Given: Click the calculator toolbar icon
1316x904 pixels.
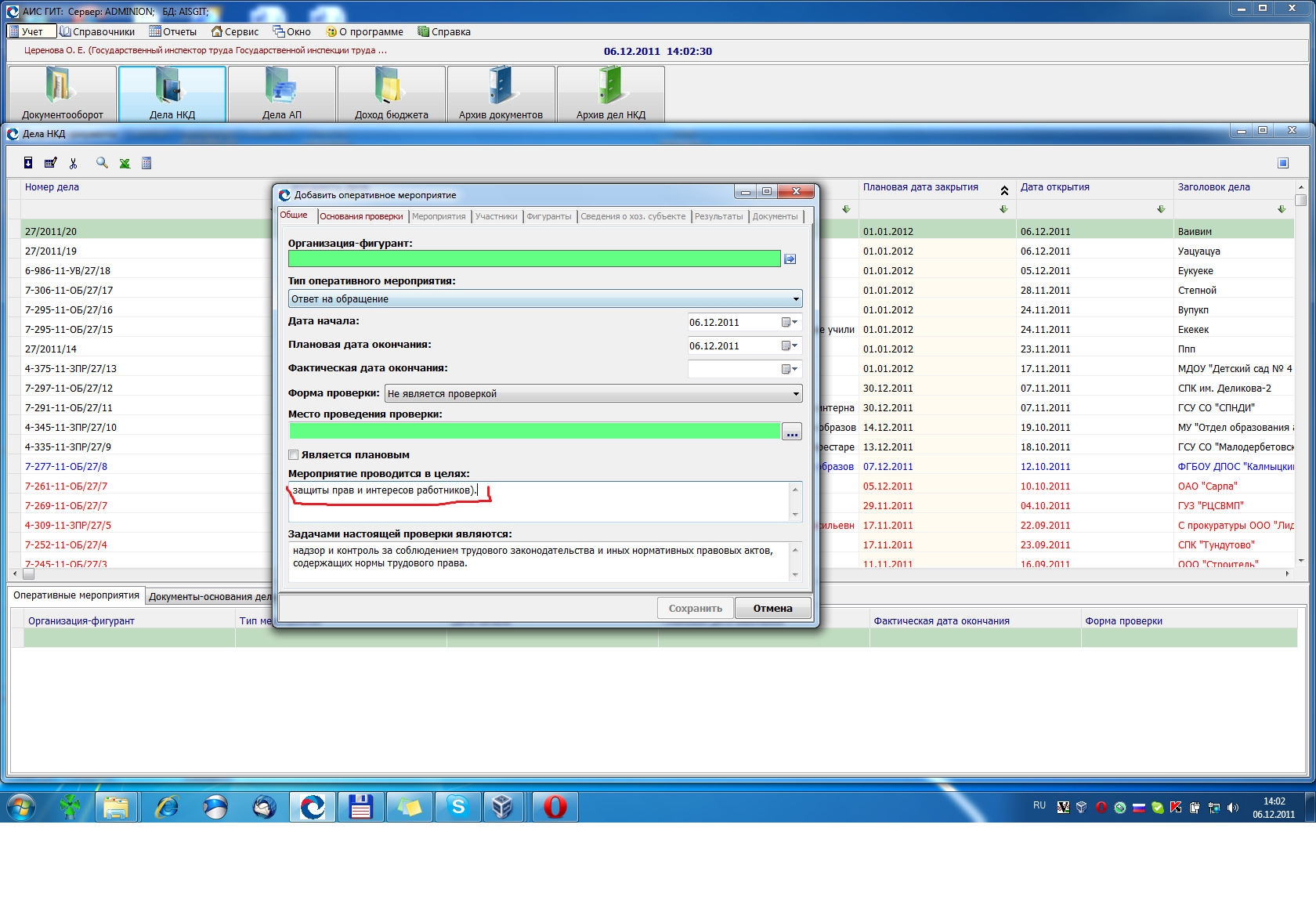Looking at the screenshot, I should tap(146, 163).
